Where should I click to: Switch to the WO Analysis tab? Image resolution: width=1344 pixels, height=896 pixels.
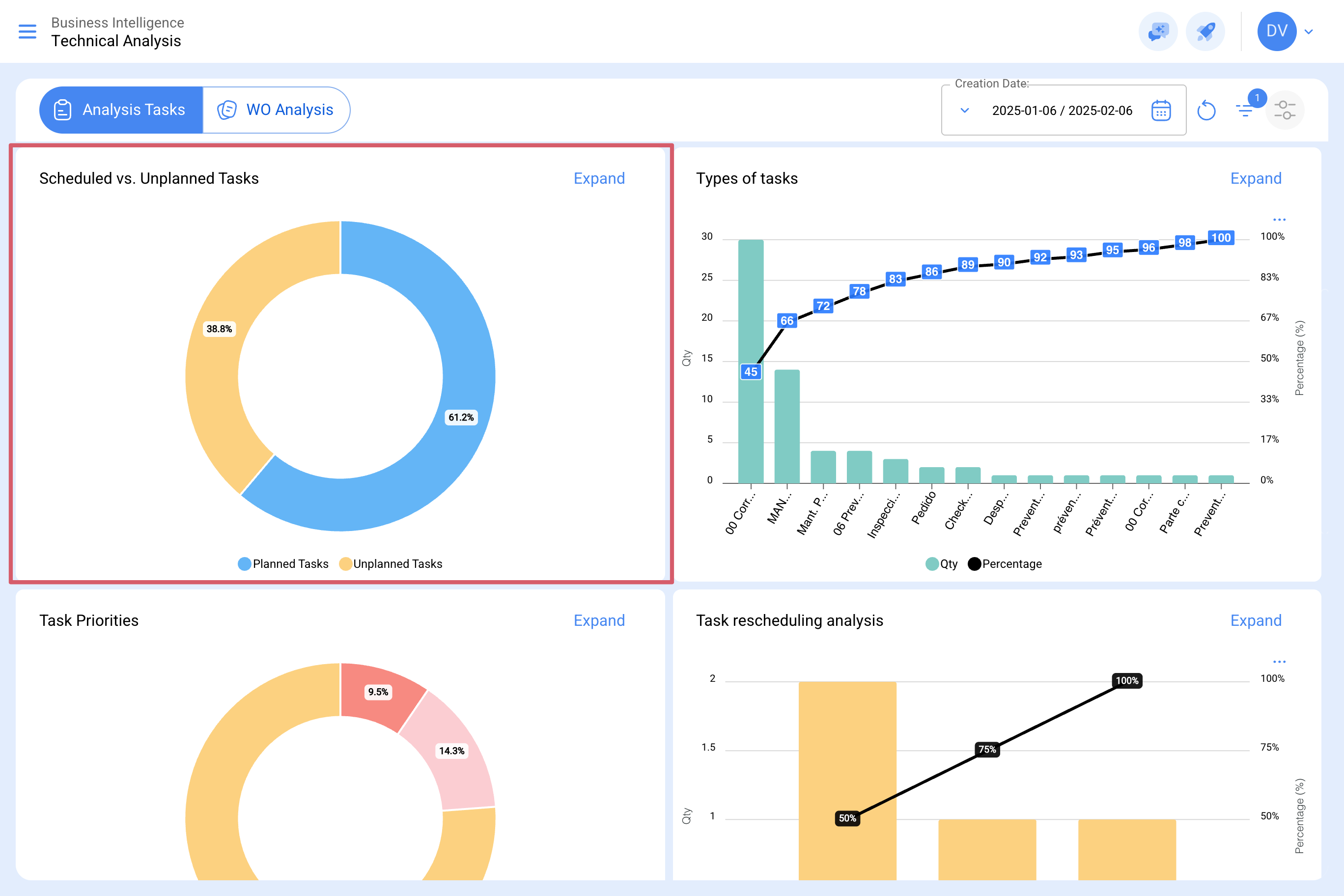point(276,110)
